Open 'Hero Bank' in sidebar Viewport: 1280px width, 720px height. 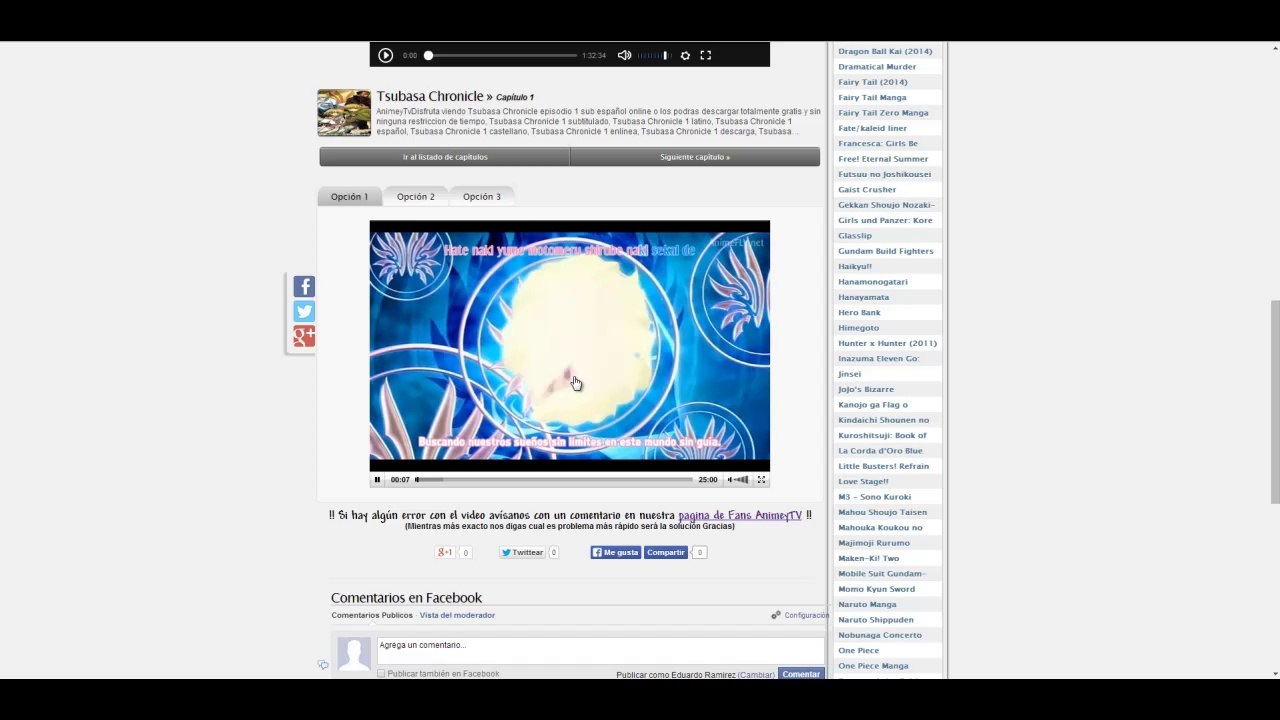[x=859, y=313]
